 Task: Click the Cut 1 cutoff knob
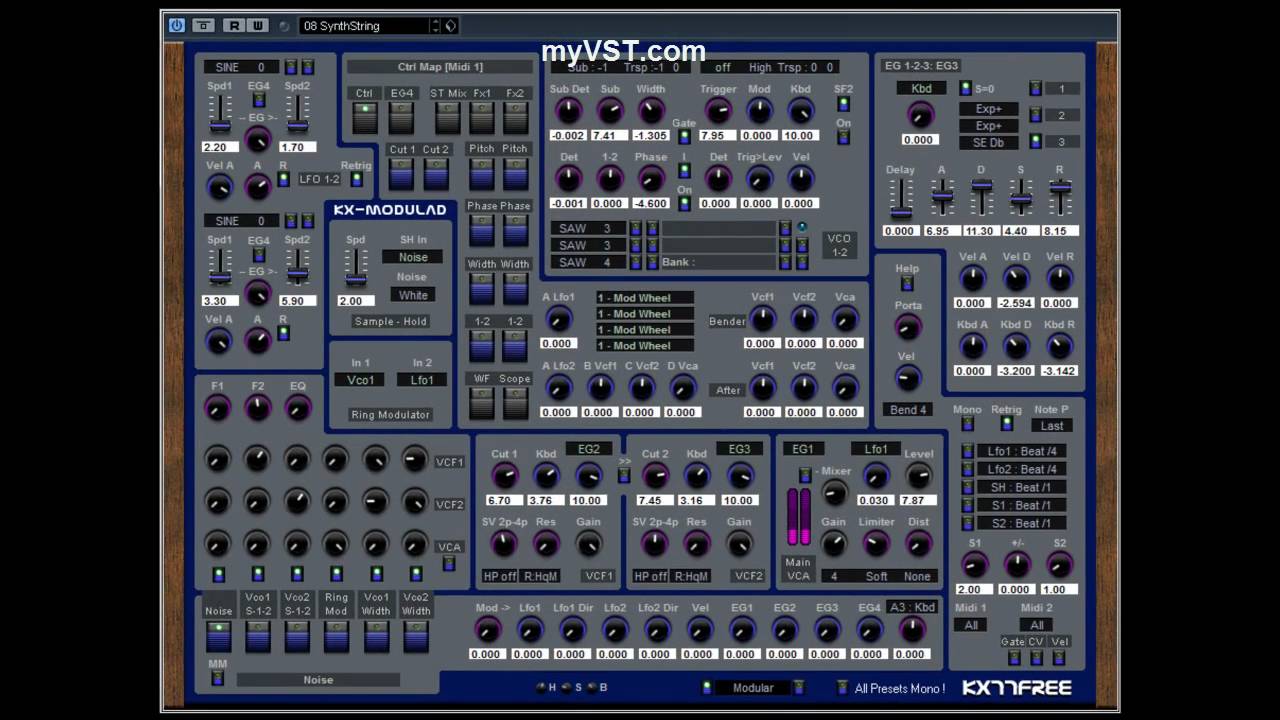click(x=505, y=476)
